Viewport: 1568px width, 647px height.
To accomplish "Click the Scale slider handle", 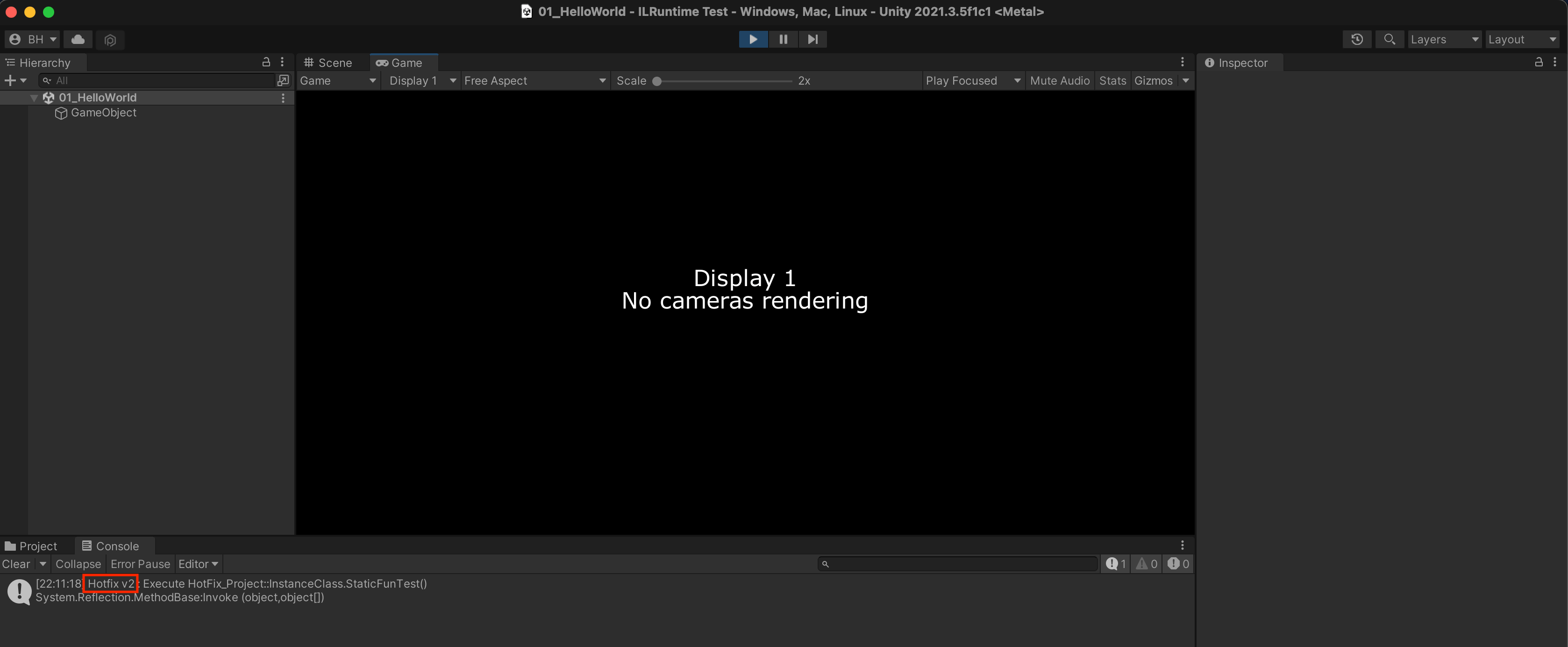I will [657, 81].
